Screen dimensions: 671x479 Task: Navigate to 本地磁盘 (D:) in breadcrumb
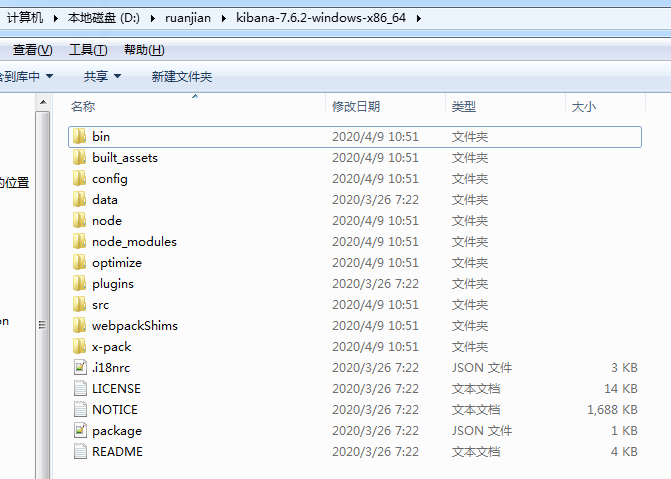point(104,18)
